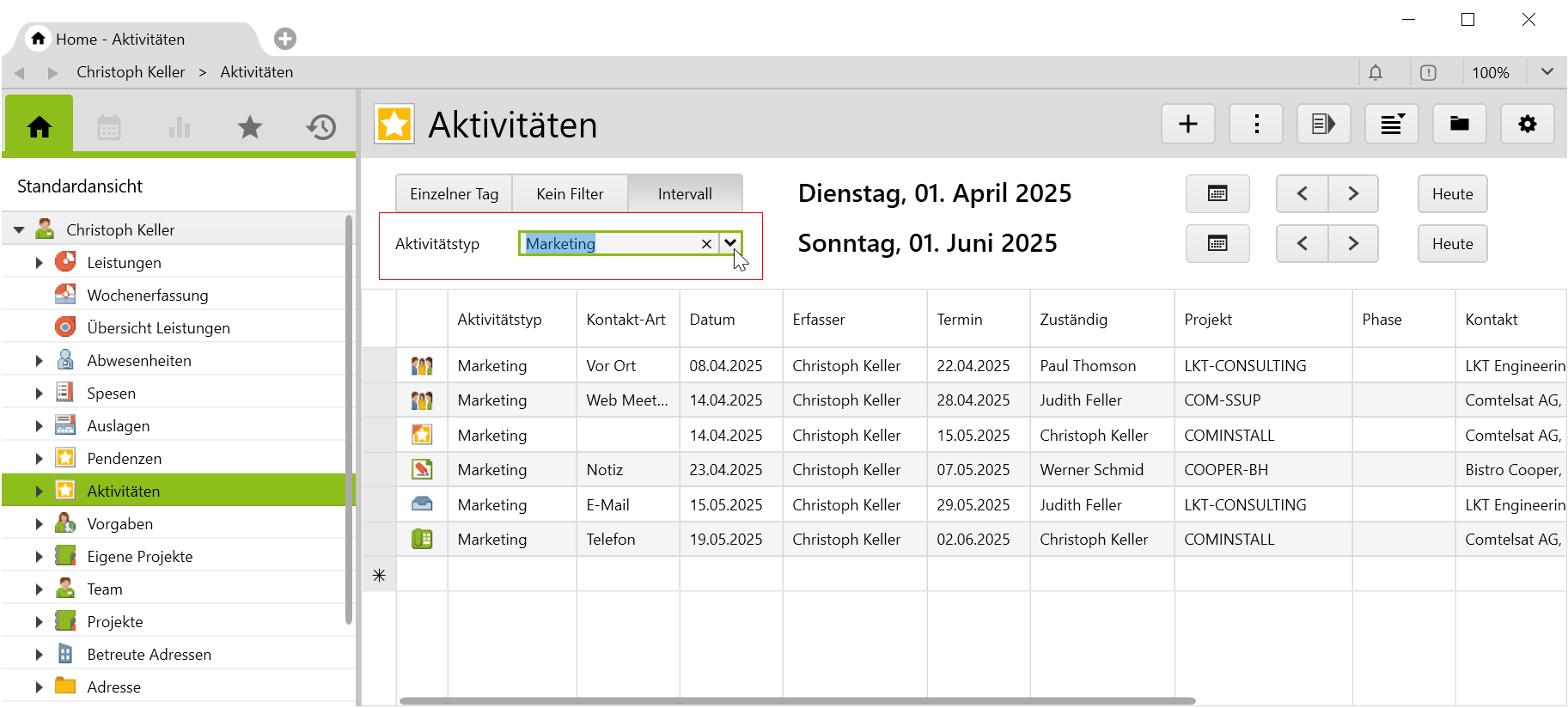Add a new browser-style tab
The height and width of the screenshot is (708, 1568).
pyautogui.click(x=285, y=39)
